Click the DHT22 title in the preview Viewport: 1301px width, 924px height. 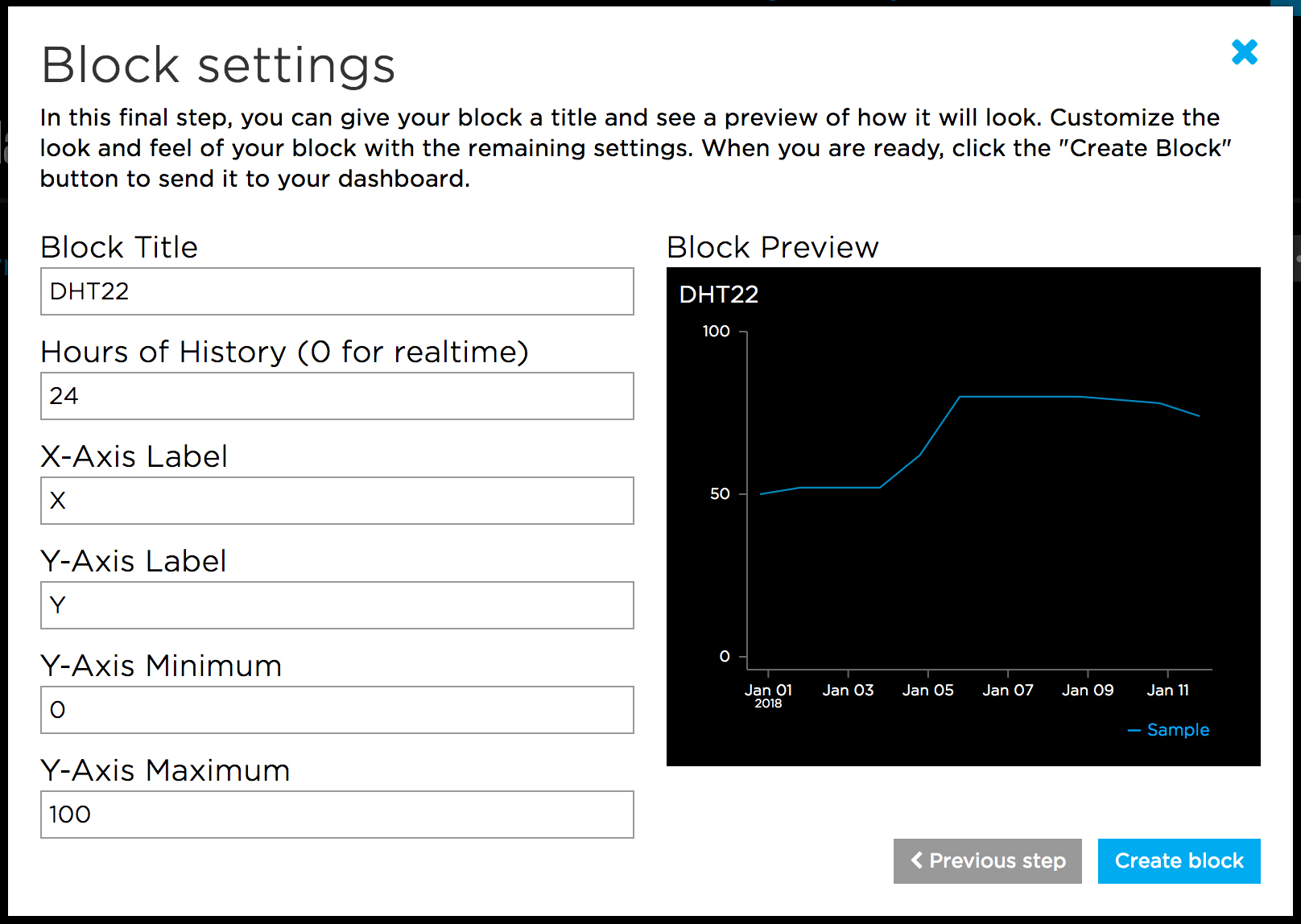[x=718, y=295]
